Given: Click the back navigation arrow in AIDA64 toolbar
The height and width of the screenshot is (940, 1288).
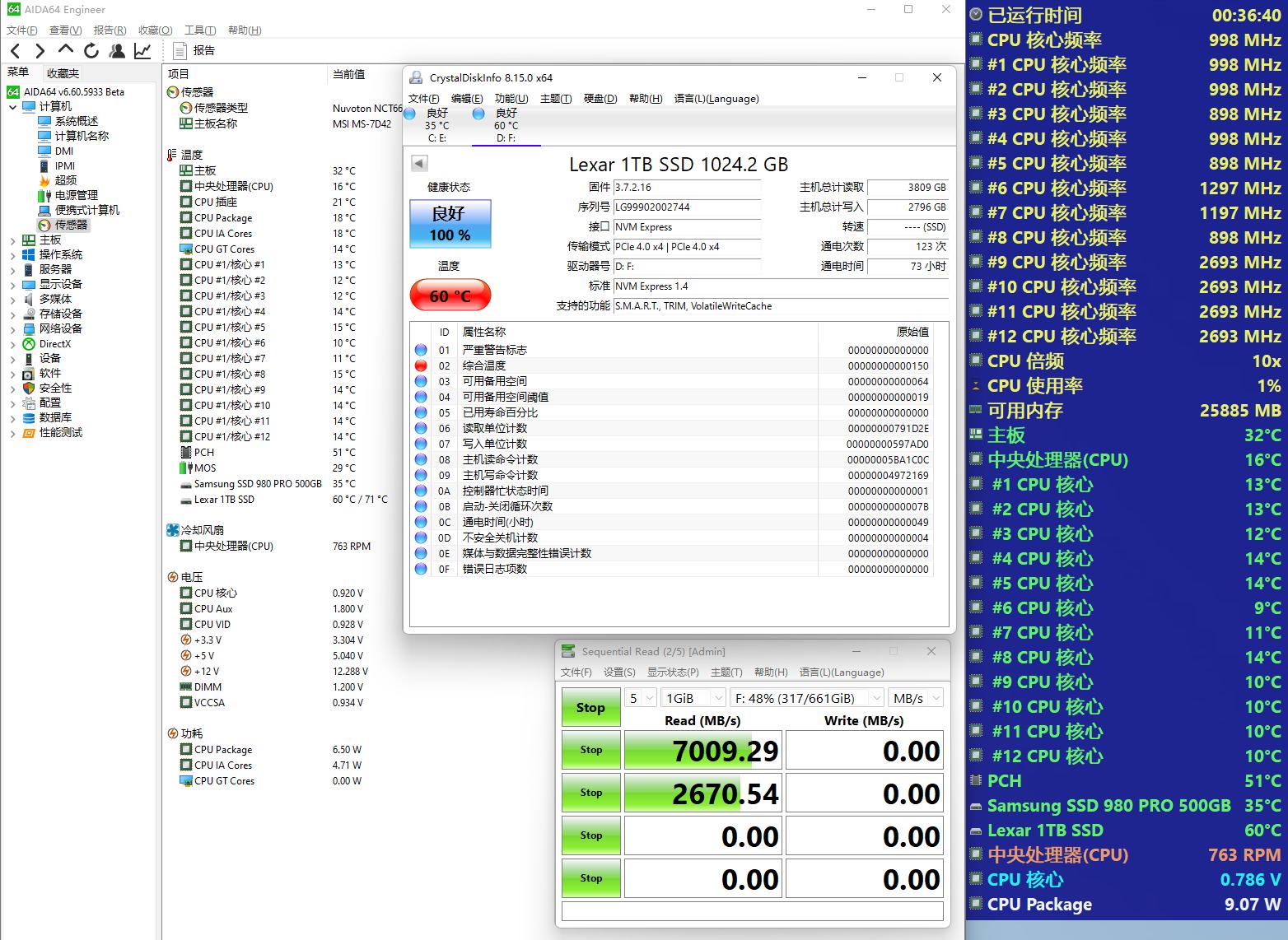Looking at the screenshot, I should coord(15,50).
